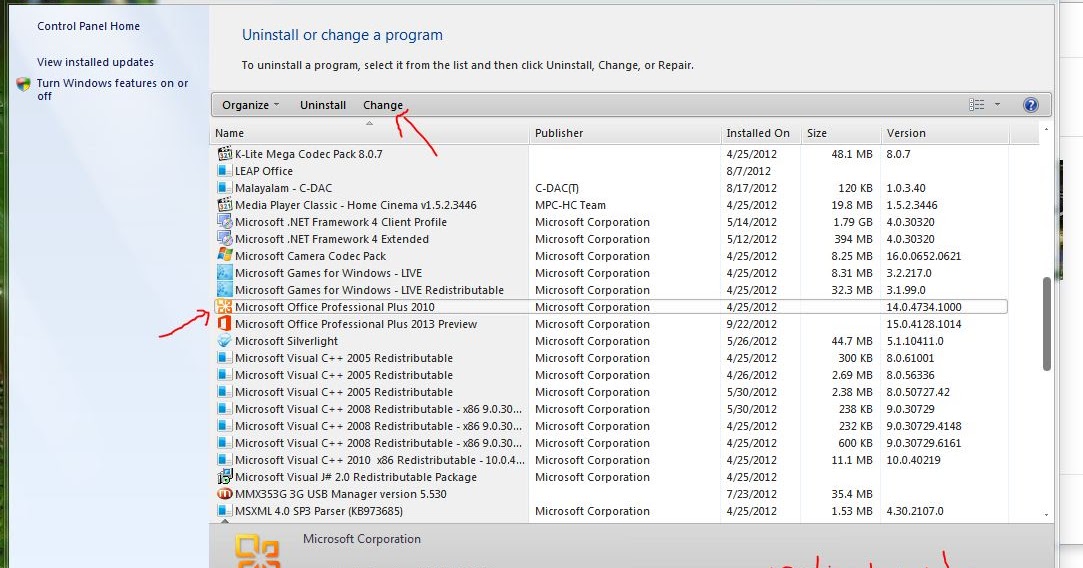1083x568 pixels.
Task: Select Microsoft Office Professional Plus 2010 row
Action: pyautogui.click(x=609, y=307)
